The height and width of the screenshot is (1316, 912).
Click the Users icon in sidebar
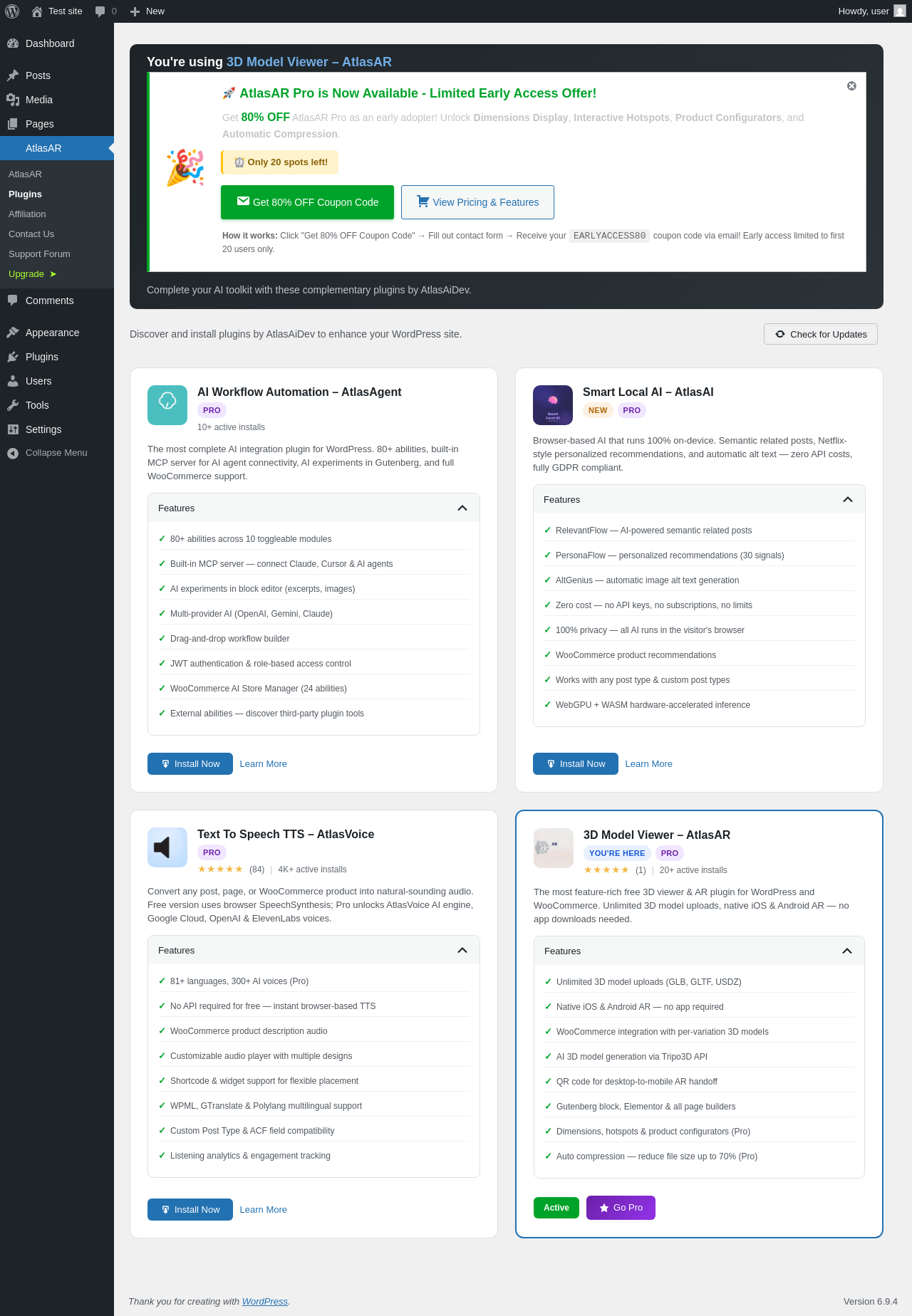[x=13, y=381]
